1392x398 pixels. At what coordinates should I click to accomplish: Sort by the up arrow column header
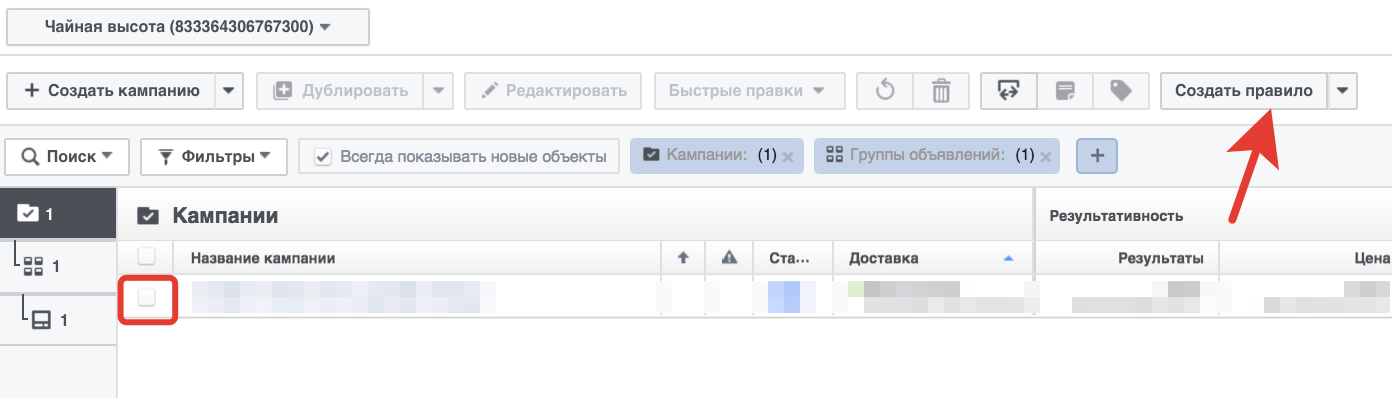click(683, 258)
